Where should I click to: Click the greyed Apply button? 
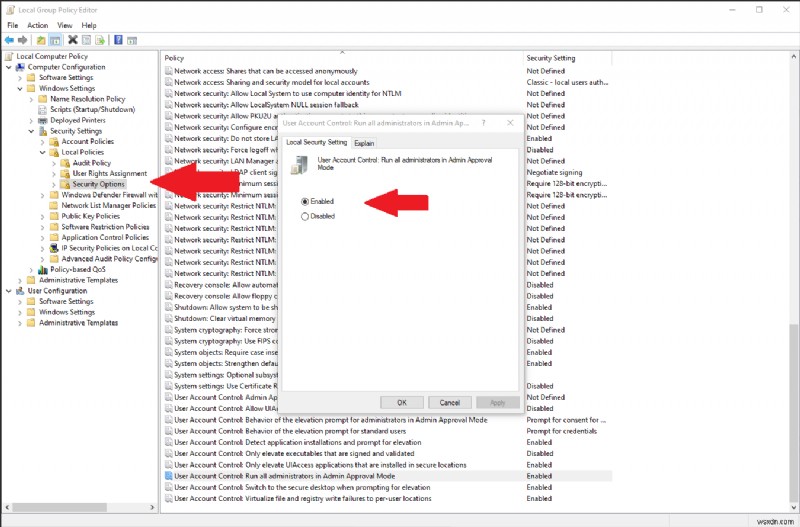click(x=497, y=403)
